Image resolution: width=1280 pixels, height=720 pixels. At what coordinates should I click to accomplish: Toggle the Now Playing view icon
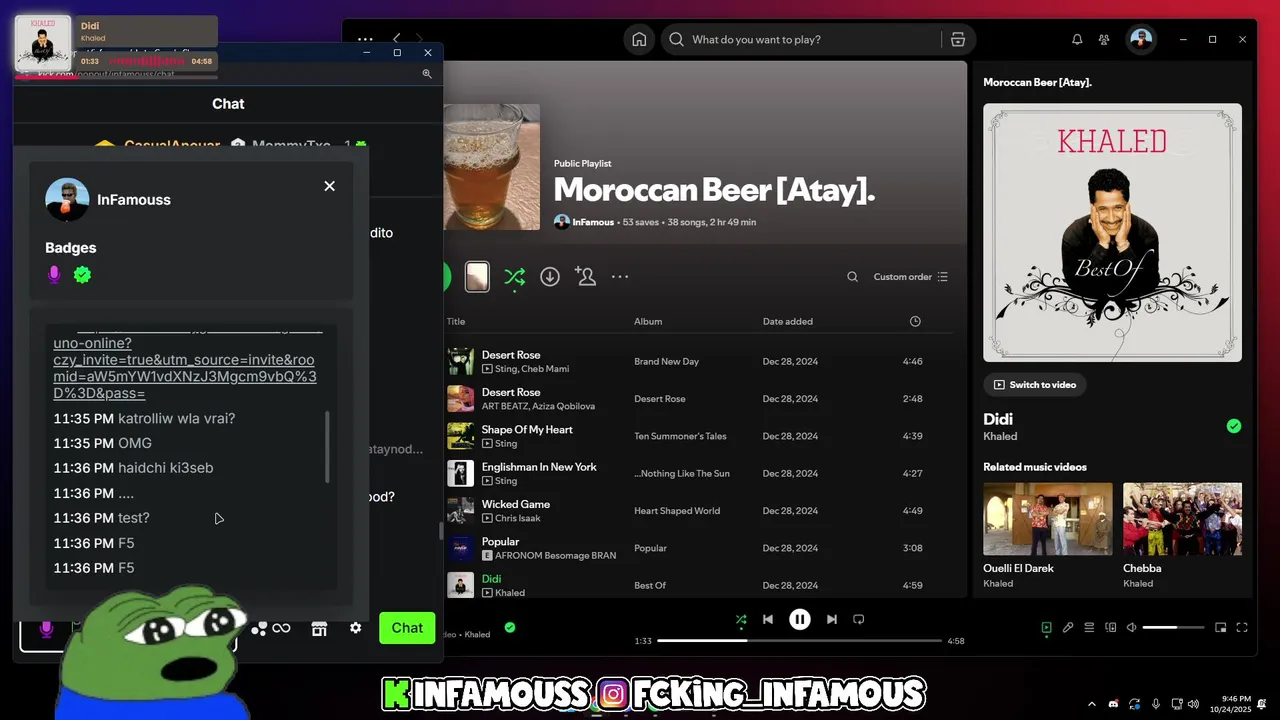coord(1046,628)
